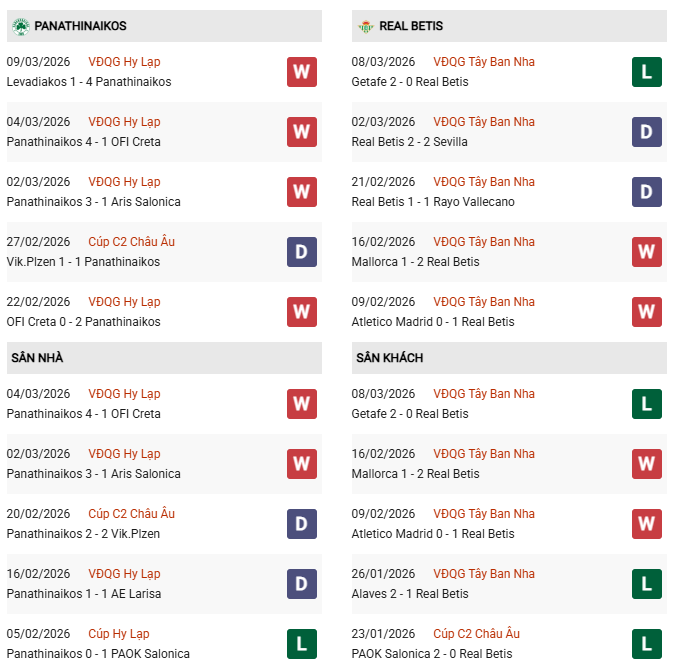Image resolution: width=673 pixels, height=669 pixels.
Task: Open Cúp C2 Châu Âu link dated 27/02/2026
Action: pyautogui.click(x=131, y=242)
